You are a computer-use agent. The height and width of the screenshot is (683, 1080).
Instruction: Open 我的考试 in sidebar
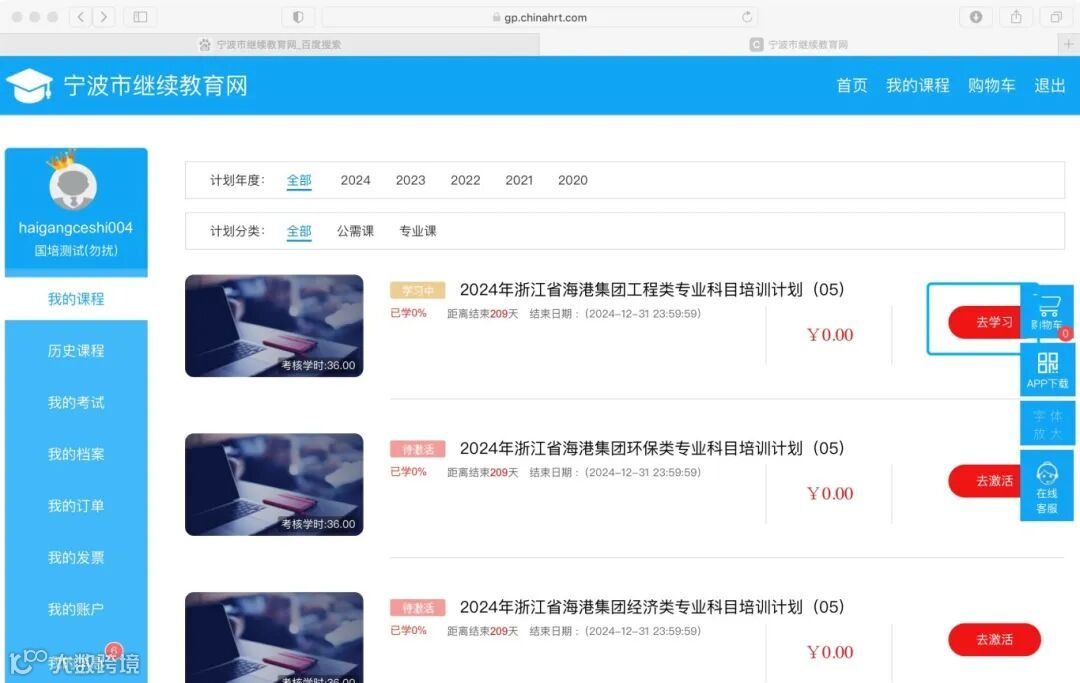tap(76, 402)
